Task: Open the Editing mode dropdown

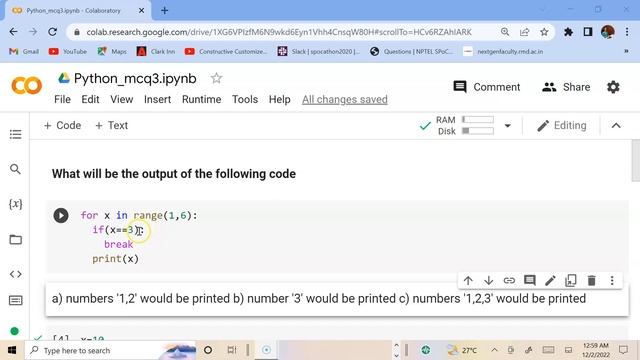Action: pos(562,126)
